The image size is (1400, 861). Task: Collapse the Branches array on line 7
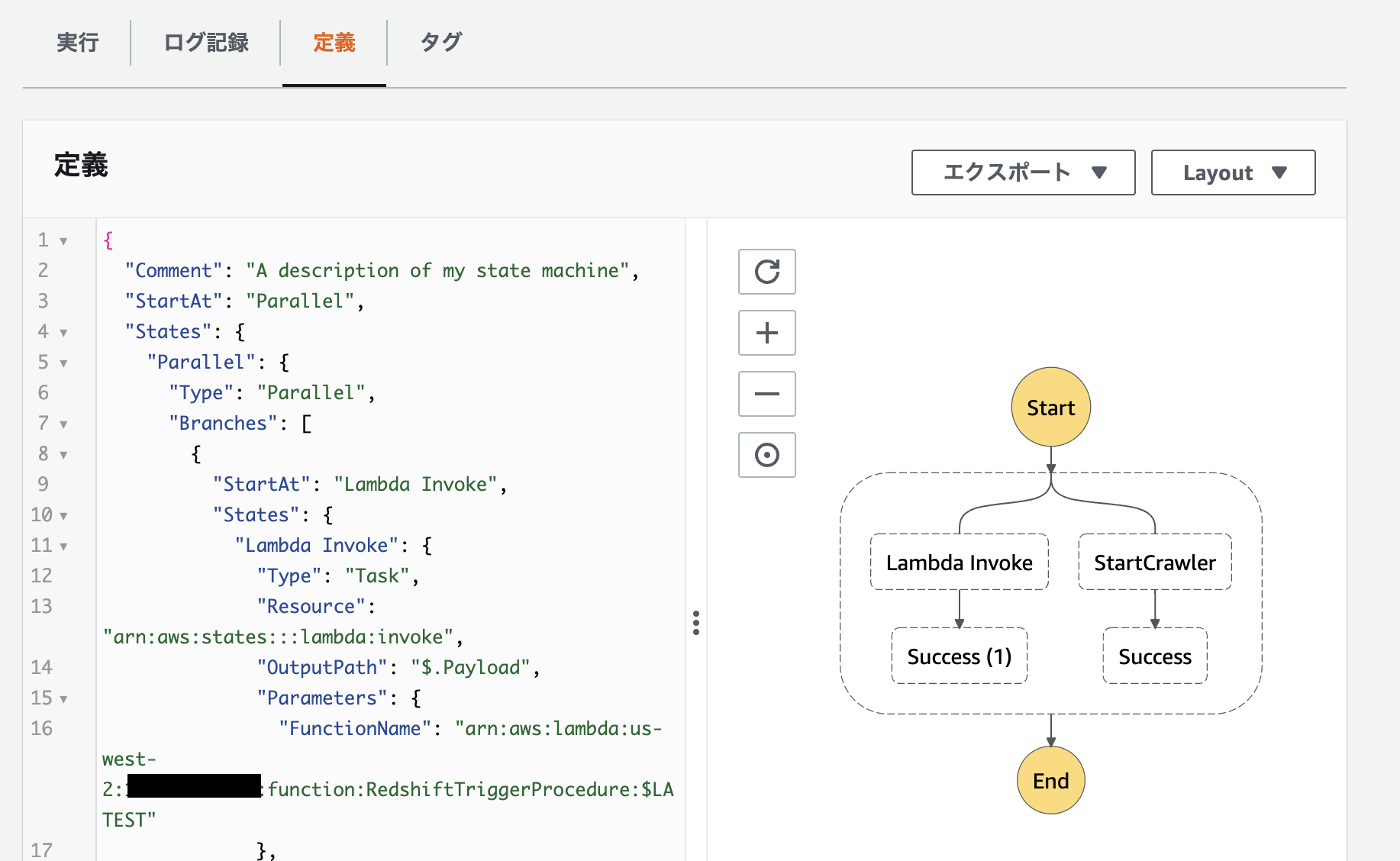(x=63, y=423)
